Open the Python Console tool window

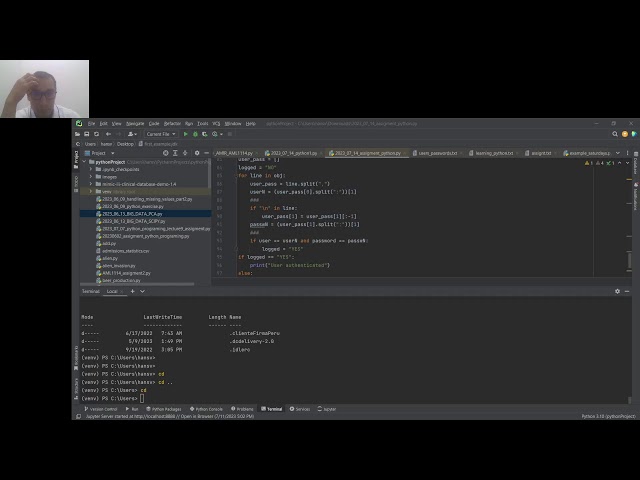pyautogui.click(x=206, y=409)
